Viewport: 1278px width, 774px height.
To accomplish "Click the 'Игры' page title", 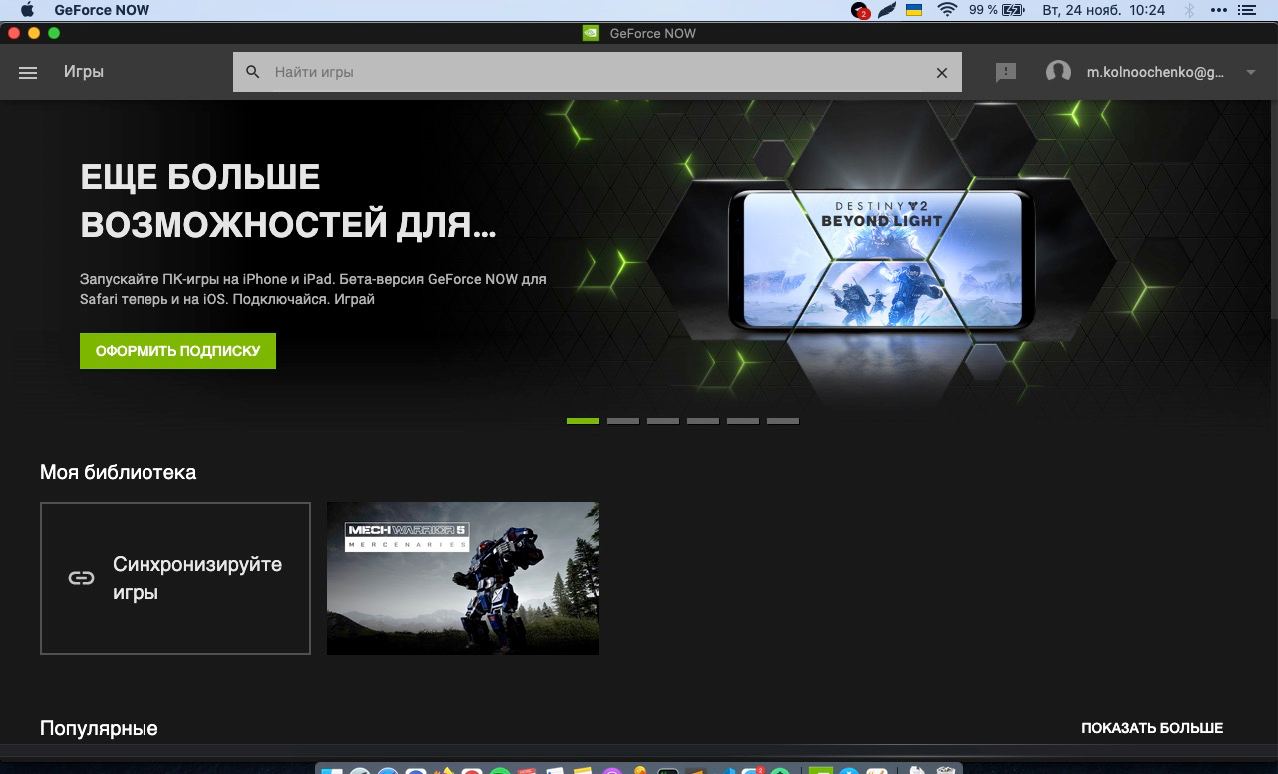I will coord(84,72).
